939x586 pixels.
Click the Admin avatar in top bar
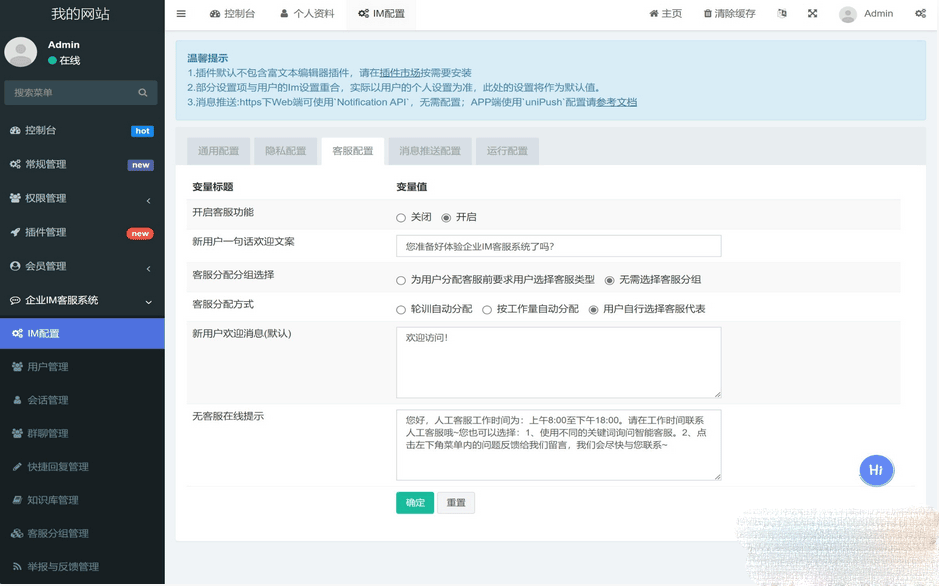[848, 14]
